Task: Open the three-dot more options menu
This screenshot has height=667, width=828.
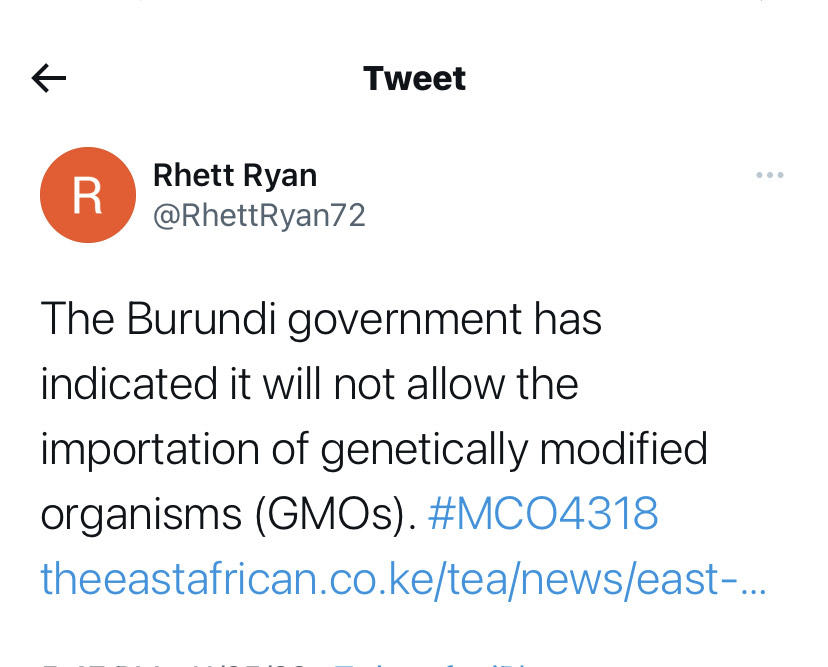Action: (769, 176)
